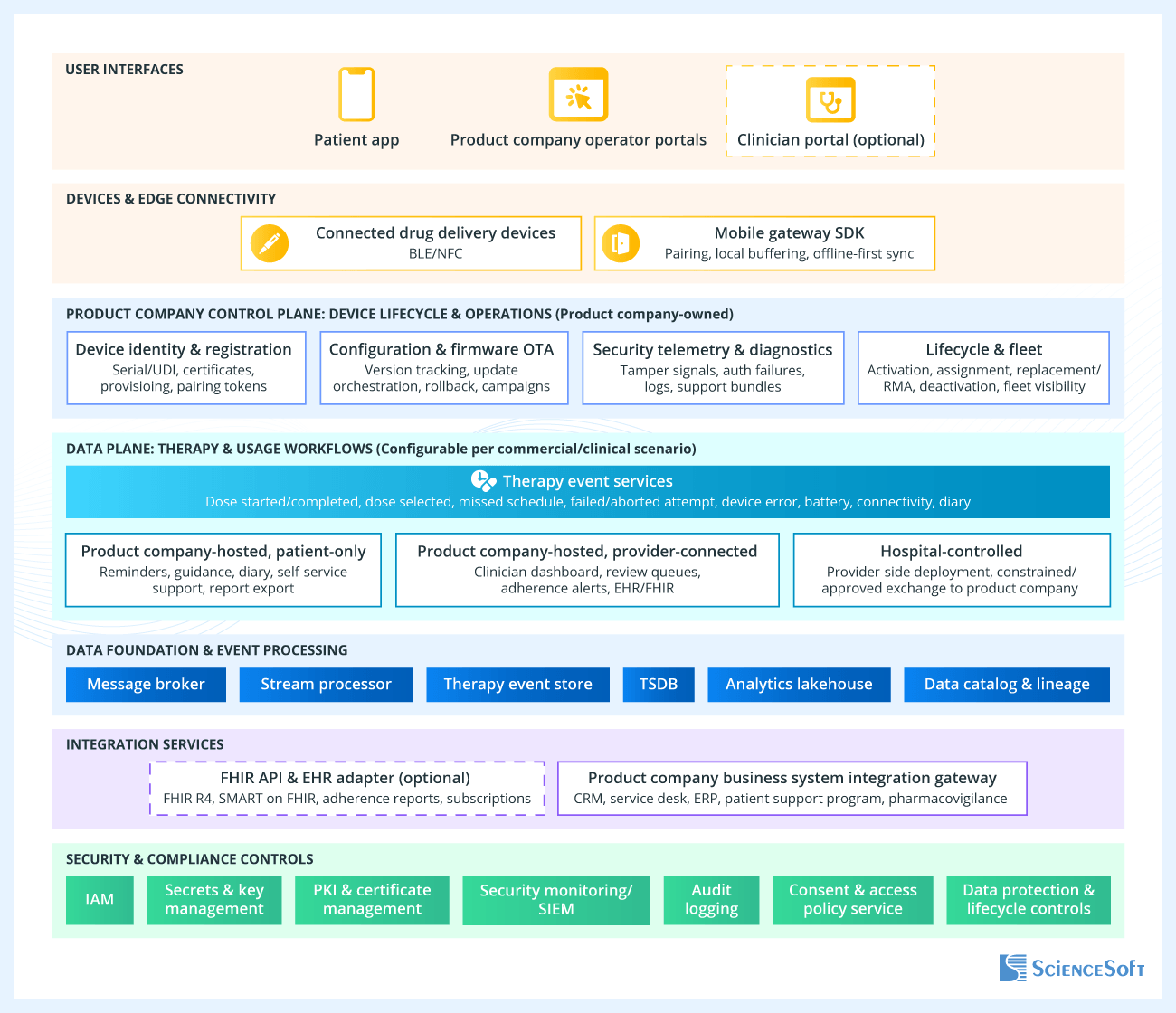Click the Mobile gateway SDK door icon

[x=621, y=243]
